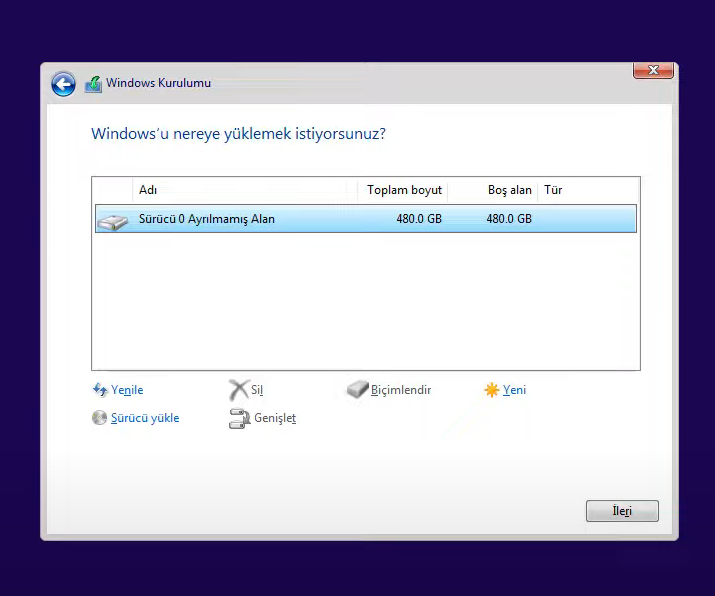Click the 480.0 GB free space value

pyautogui.click(x=509, y=219)
